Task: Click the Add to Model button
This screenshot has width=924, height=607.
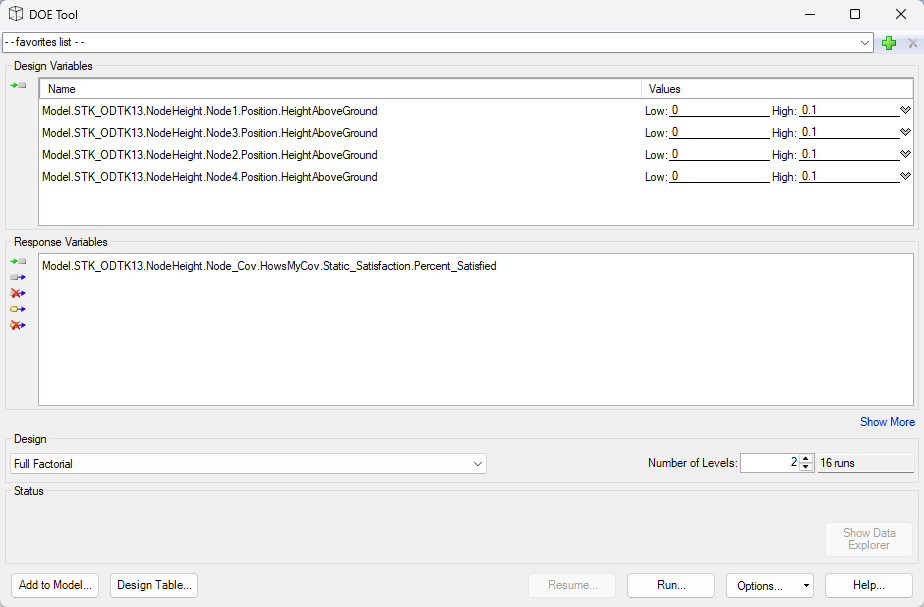Action: point(56,585)
